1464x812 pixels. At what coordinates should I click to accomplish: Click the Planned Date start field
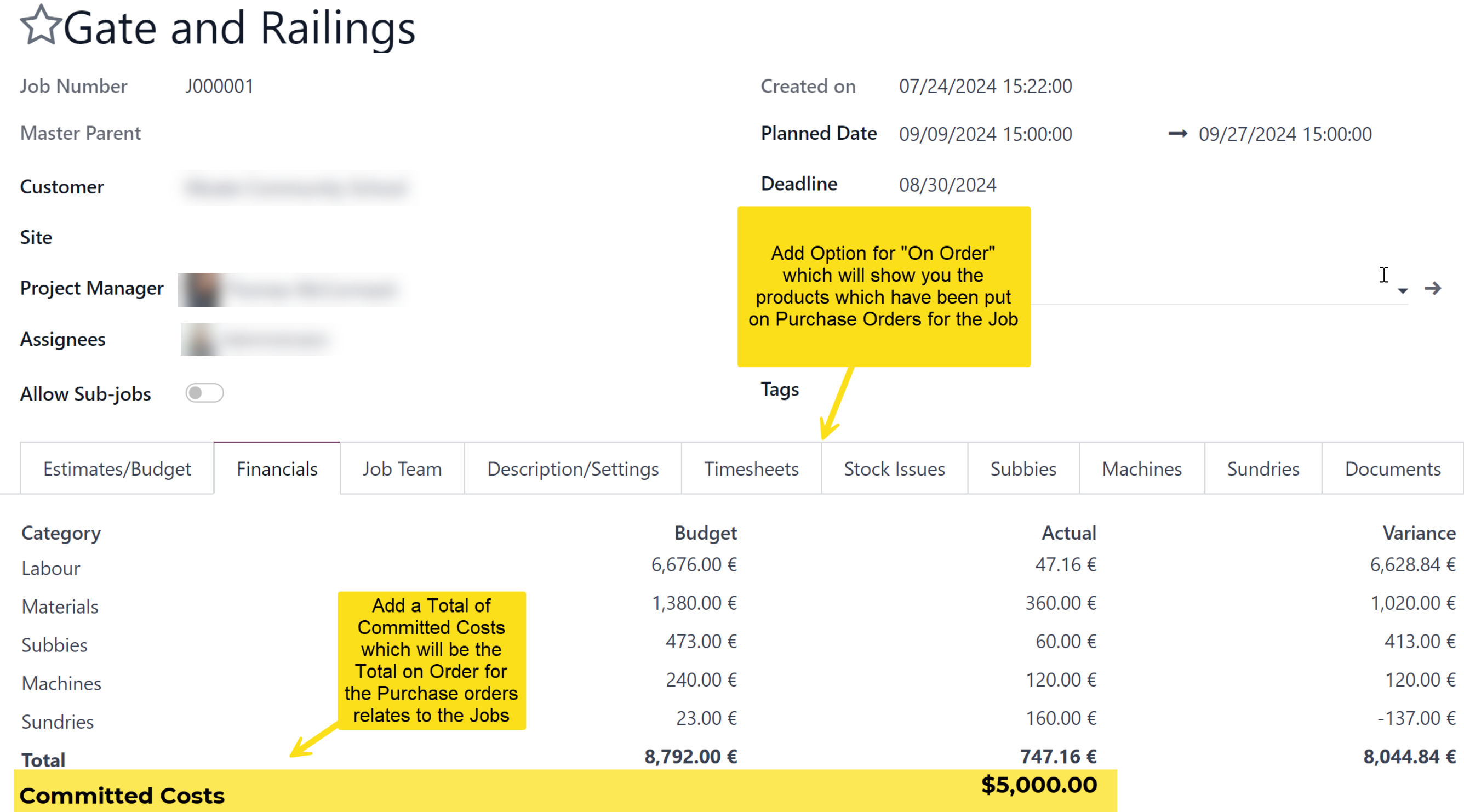coord(985,134)
